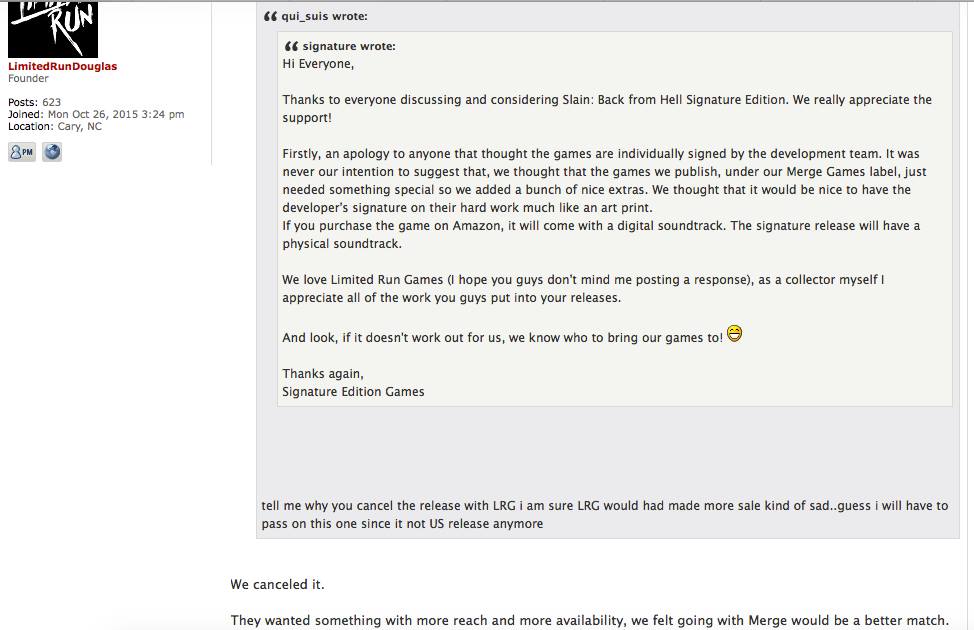This screenshot has height=630, width=974.
Task: Click the "We love Limited Run Games" paragraph
Action: click(x=583, y=288)
